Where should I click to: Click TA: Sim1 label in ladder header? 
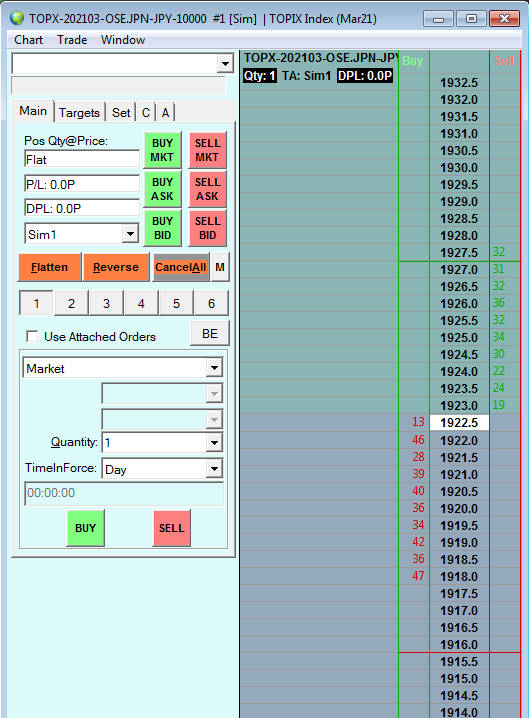(306, 76)
